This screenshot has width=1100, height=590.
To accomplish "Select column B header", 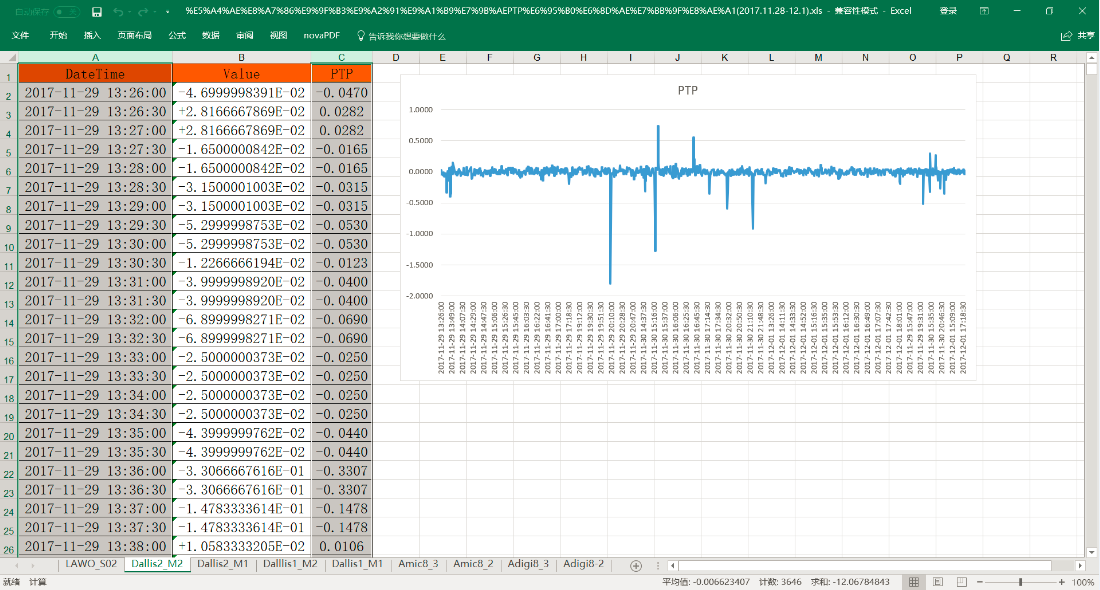I will click(x=241, y=58).
